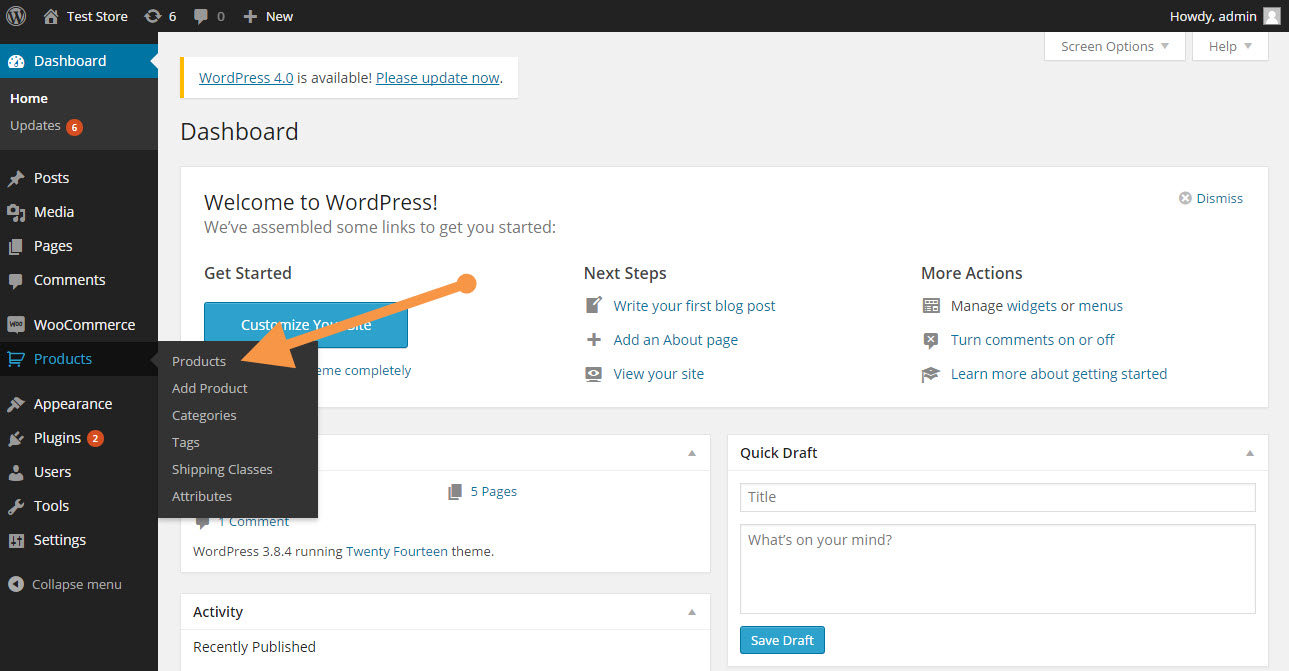Click the admin avatar thumbnail

pos(1272,16)
